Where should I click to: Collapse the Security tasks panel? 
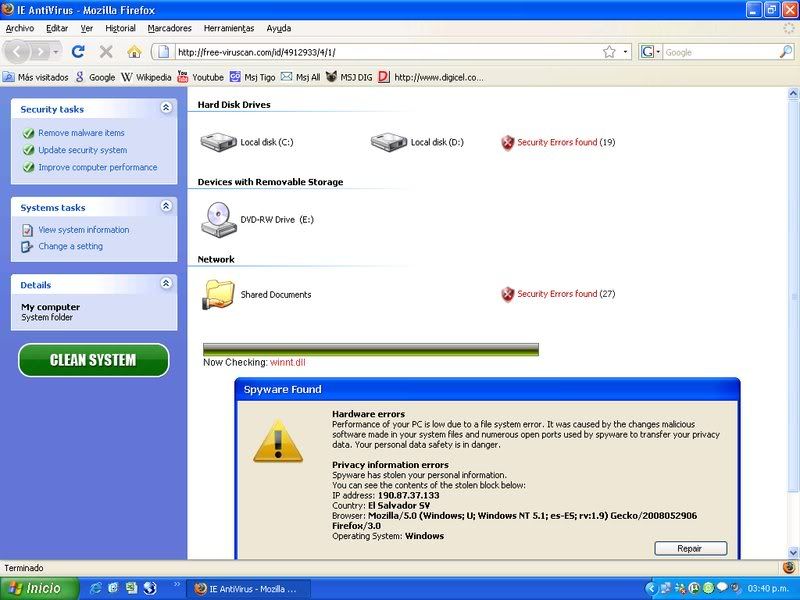click(x=166, y=107)
